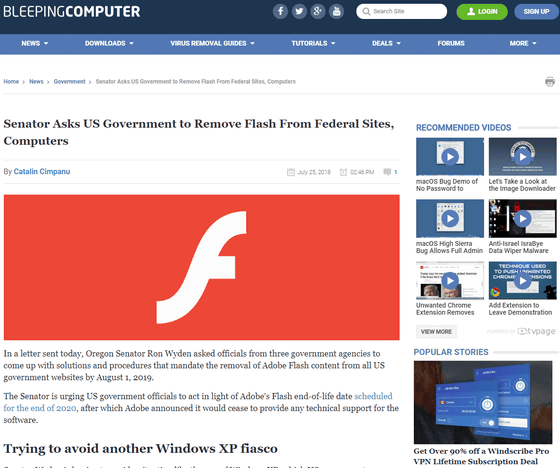The image size is (560, 468).
Task: Expand the Downloads dropdown menu
Action: click(x=109, y=44)
